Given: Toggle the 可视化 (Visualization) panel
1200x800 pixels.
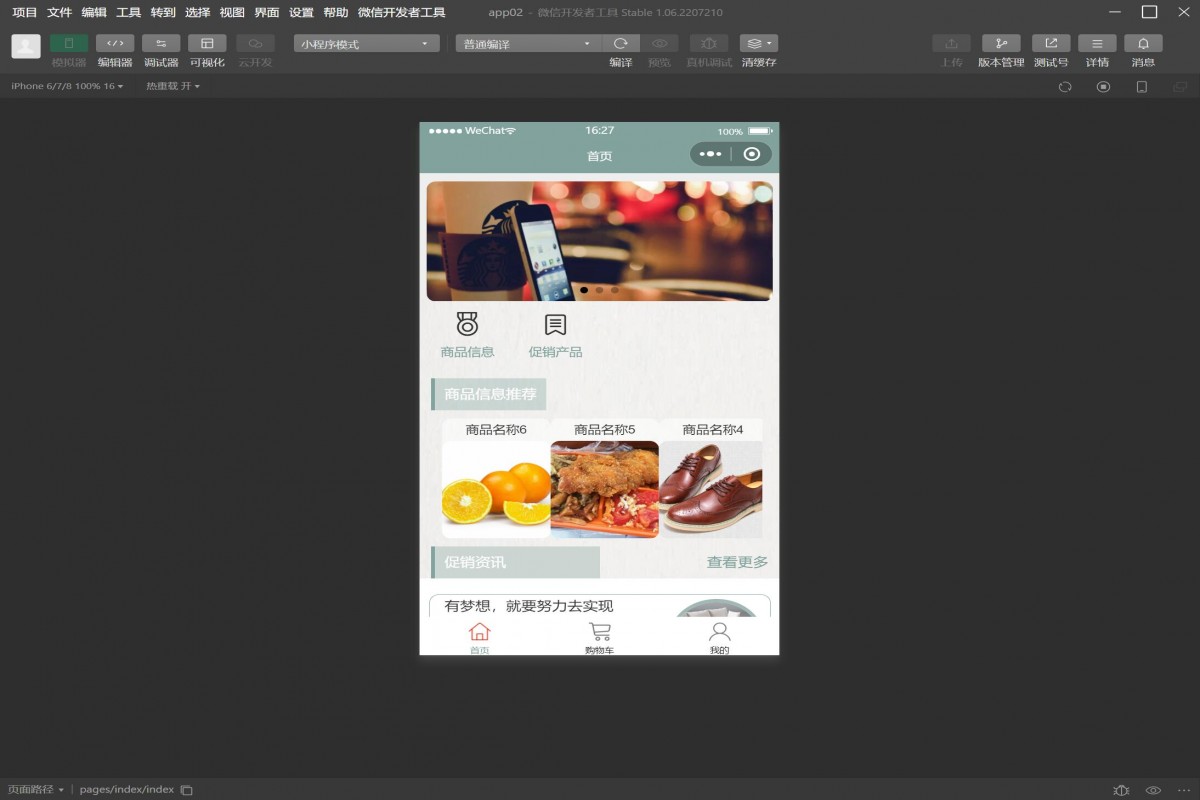Looking at the screenshot, I should pyautogui.click(x=207, y=44).
